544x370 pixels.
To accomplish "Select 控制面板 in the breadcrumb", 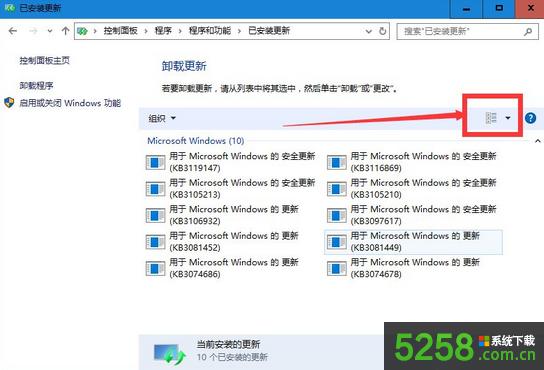I will [120, 31].
